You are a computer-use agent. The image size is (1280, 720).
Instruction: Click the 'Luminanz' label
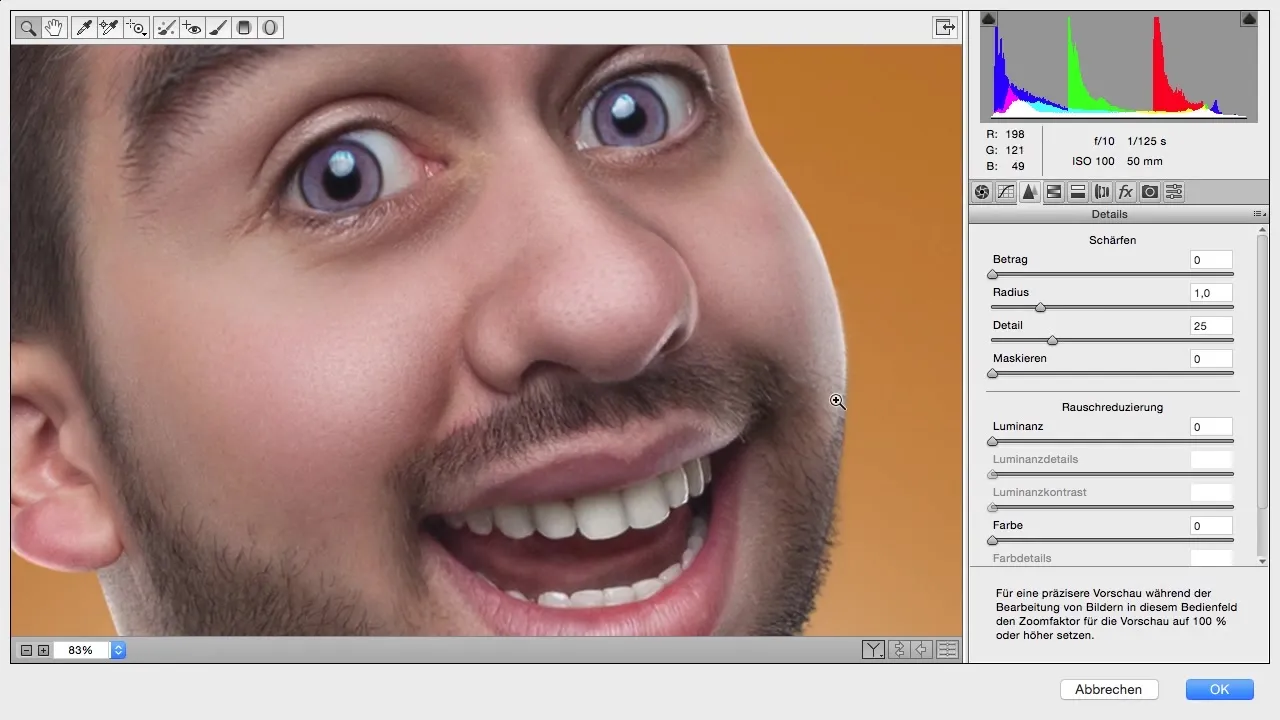coord(1016,426)
